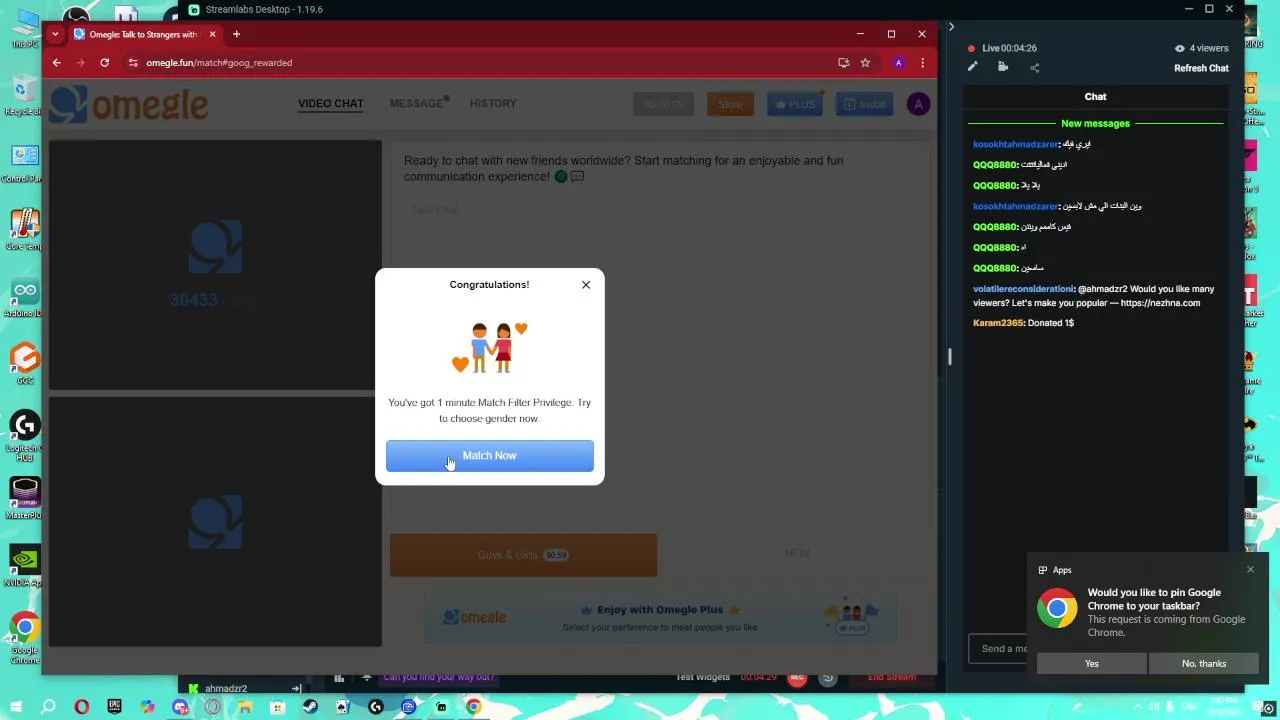Click the Guys & Girls filter button

click(523, 555)
